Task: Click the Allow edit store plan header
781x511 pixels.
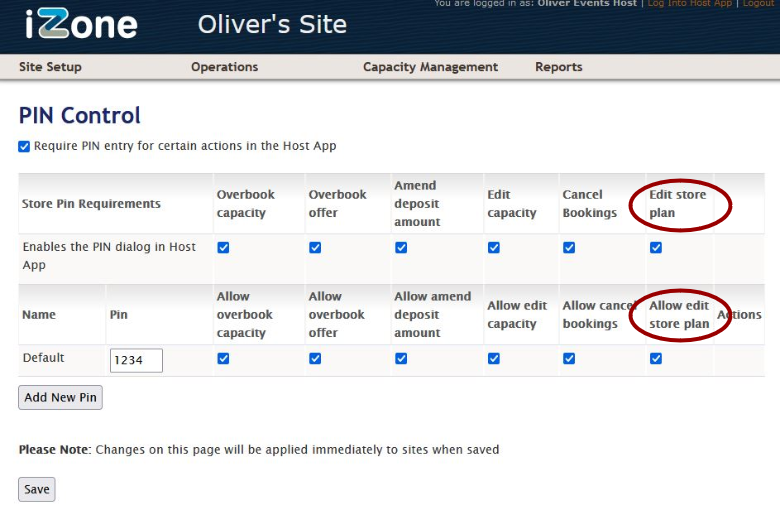Action: click(679, 315)
